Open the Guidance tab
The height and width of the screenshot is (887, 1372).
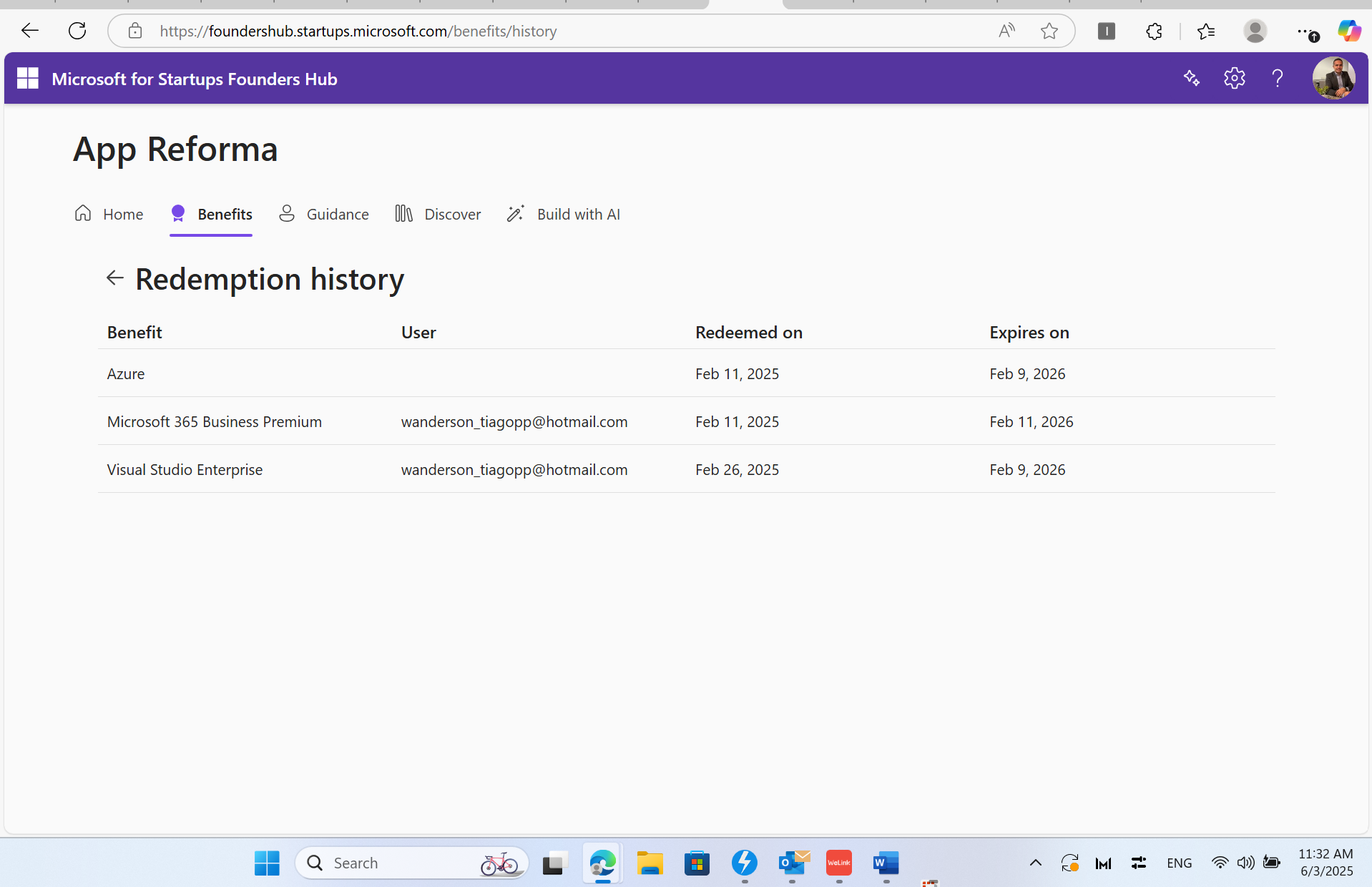tap(323, 214)
